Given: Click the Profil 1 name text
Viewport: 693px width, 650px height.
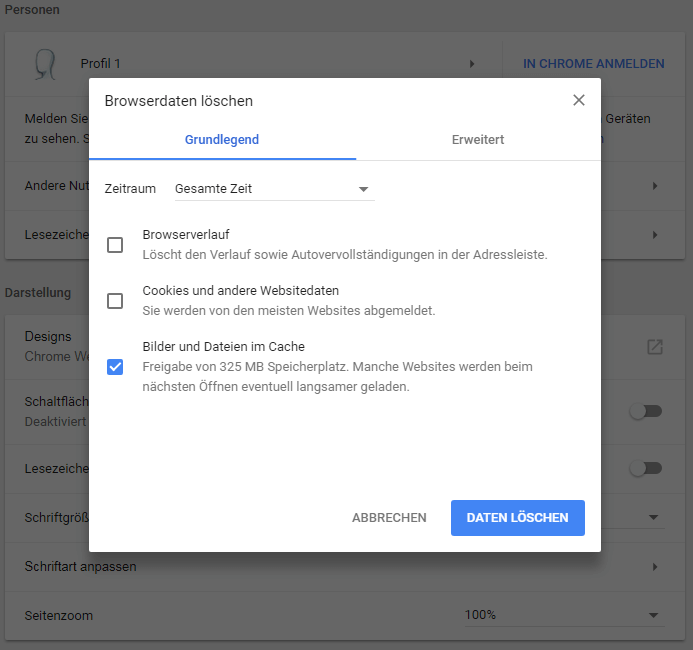Looking at the screenshot, I should 100,64.
